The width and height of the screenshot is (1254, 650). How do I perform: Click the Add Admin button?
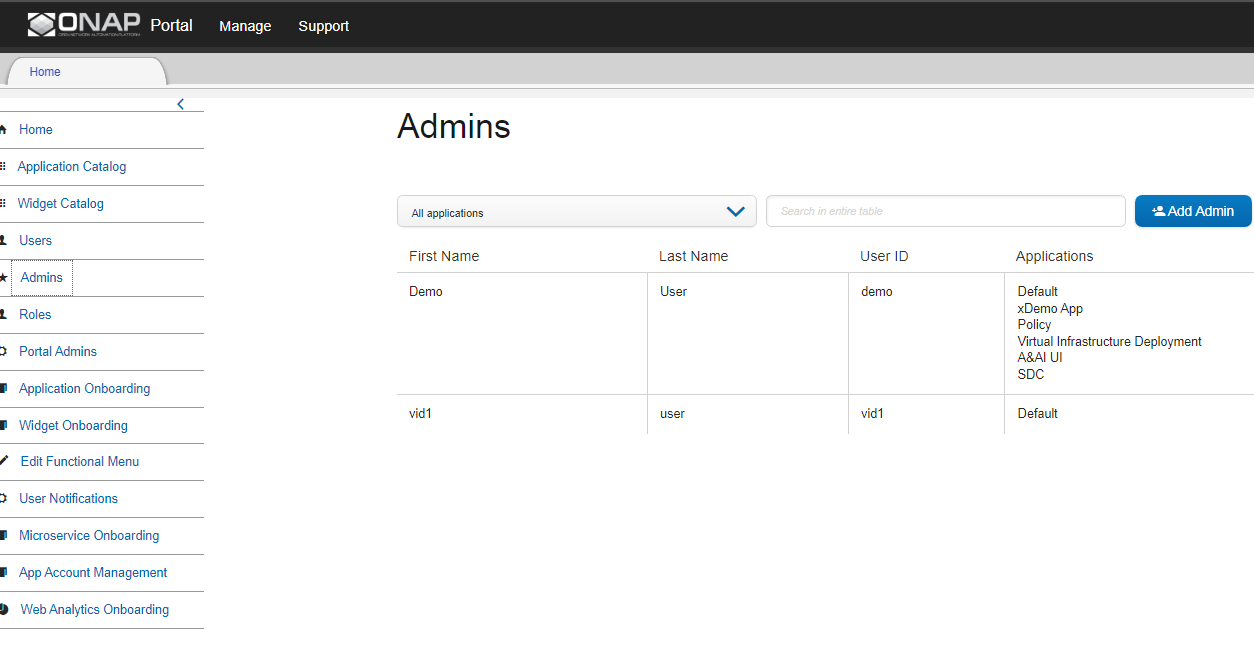click(1193, 211)
